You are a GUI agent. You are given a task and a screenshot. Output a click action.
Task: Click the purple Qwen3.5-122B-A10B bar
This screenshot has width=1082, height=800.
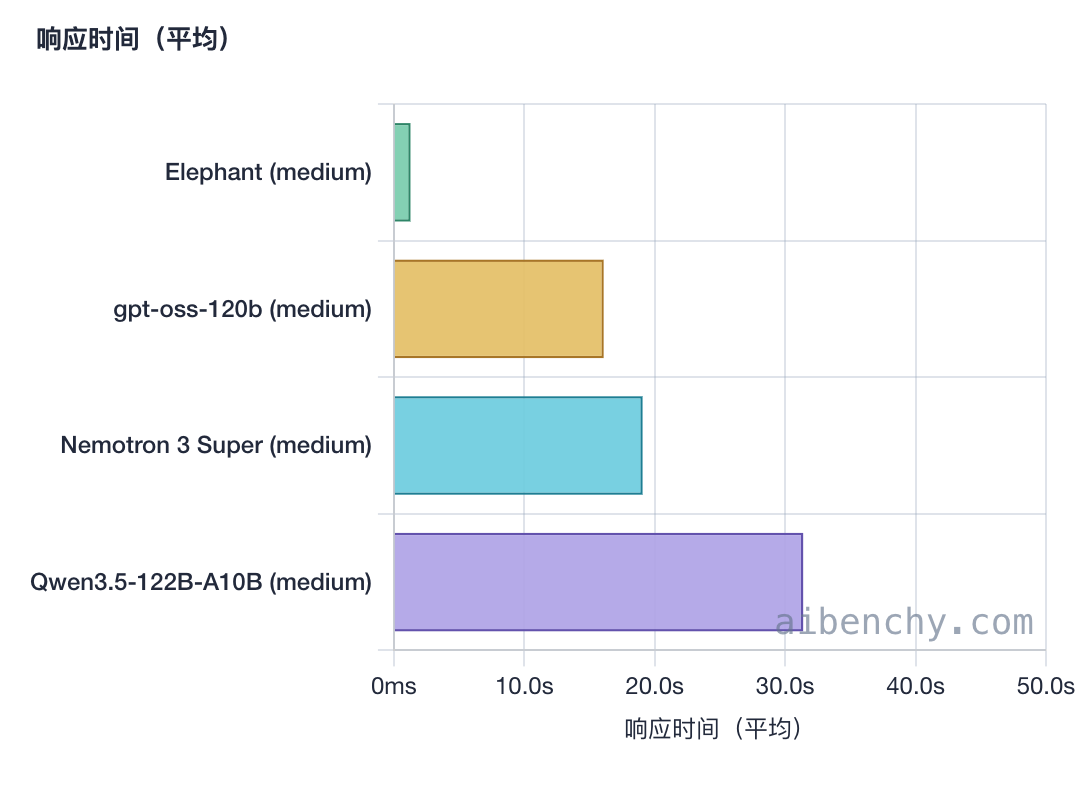click(597, 581)
